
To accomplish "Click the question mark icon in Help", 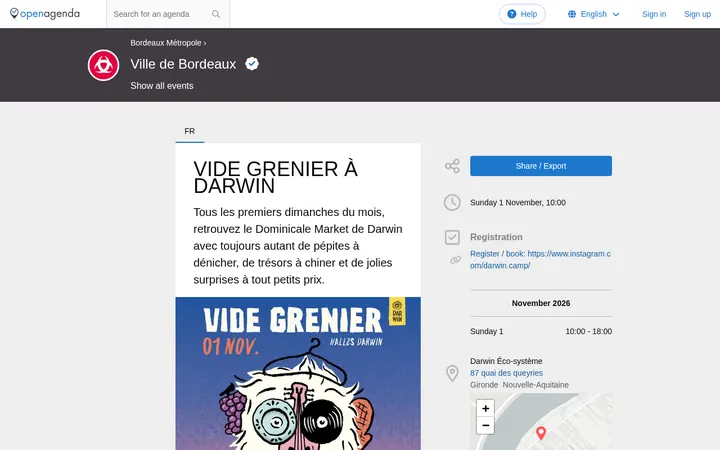I will (x=512, y=14).
